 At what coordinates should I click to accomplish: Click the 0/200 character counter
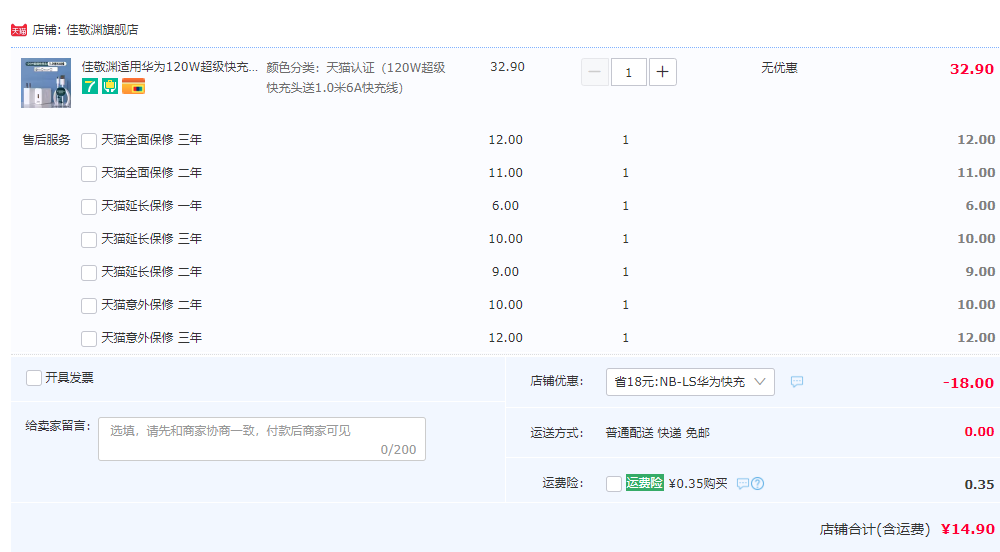point(399,450)
